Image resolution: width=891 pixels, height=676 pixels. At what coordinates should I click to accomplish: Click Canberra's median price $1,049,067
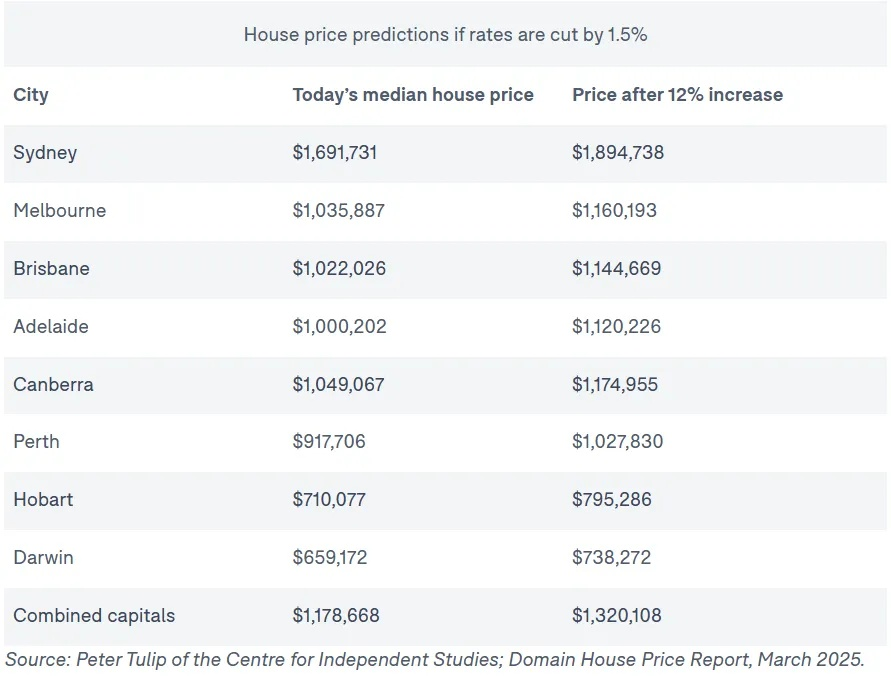338,385
